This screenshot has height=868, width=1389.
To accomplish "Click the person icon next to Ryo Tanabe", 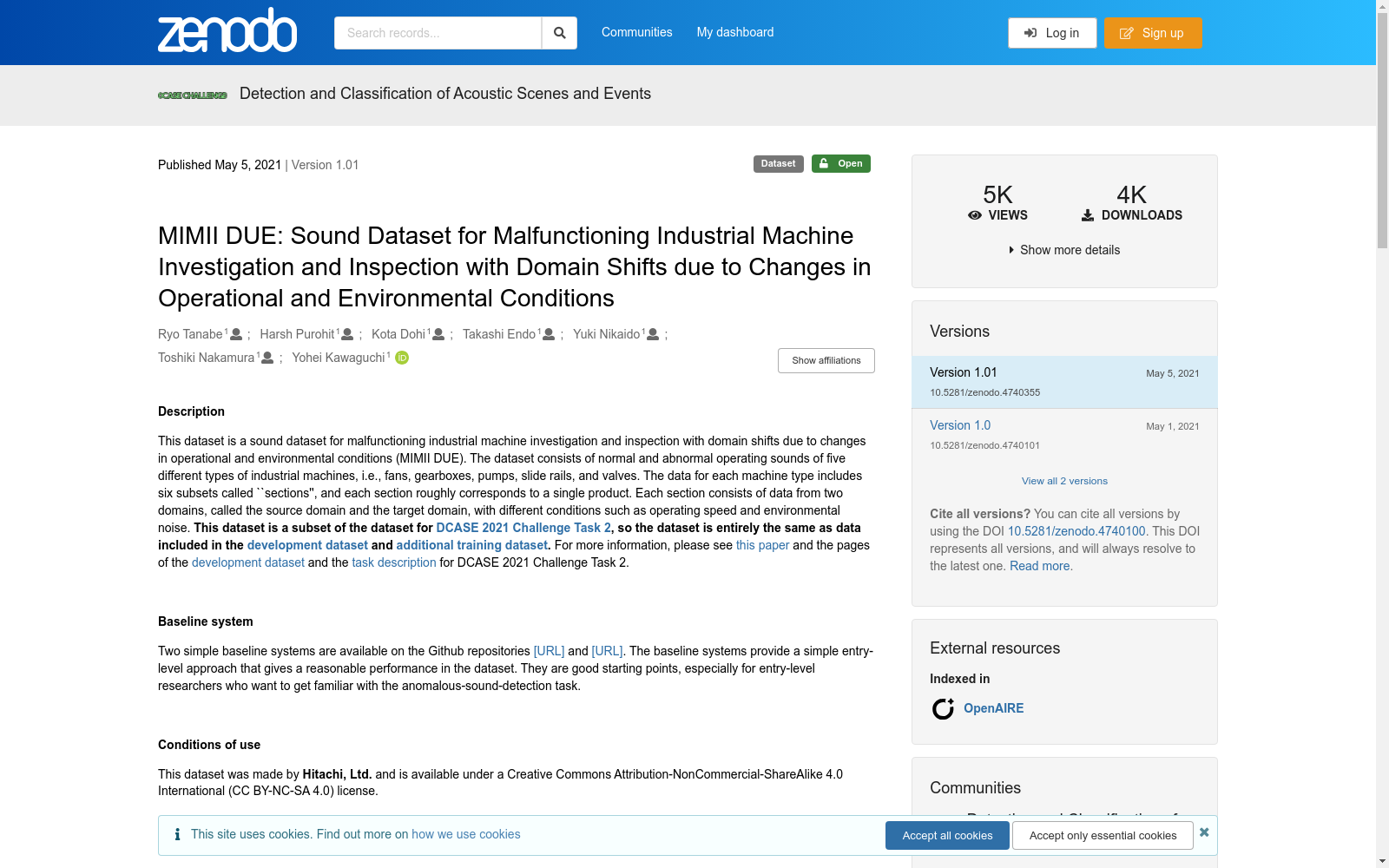I will pyautogui.click(x=236, y=334).
